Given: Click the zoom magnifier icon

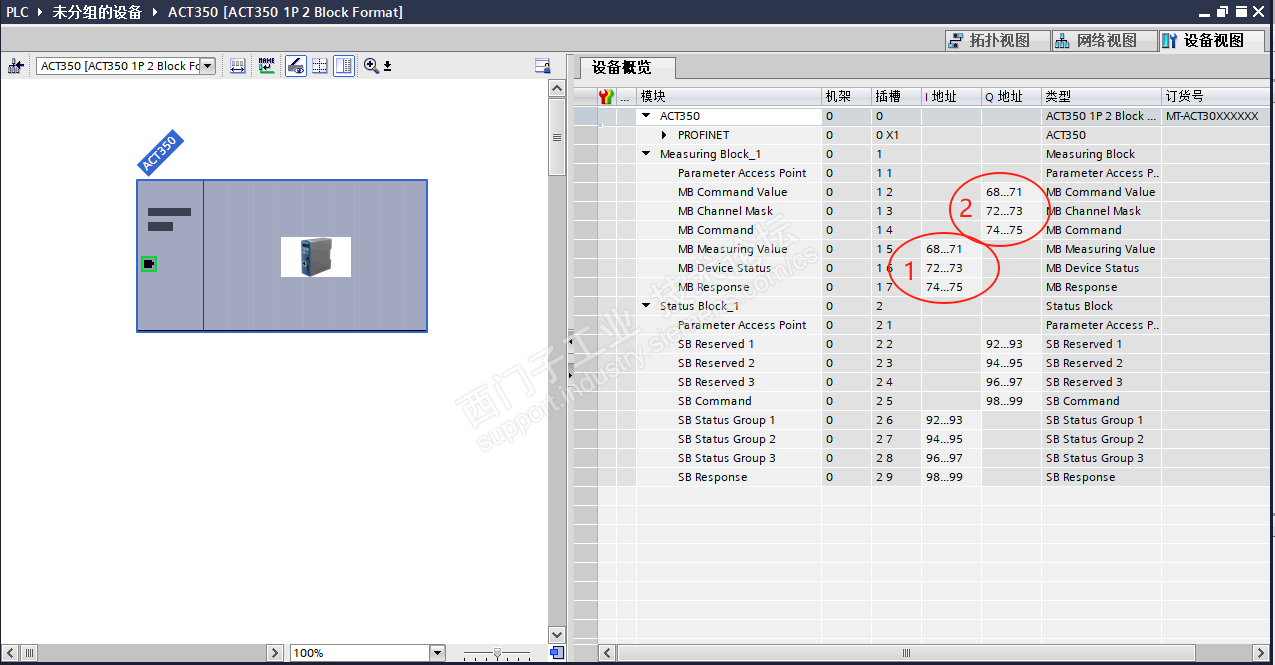Looking at the screenshot, I should pyautogui.click(x=371, y=66).
